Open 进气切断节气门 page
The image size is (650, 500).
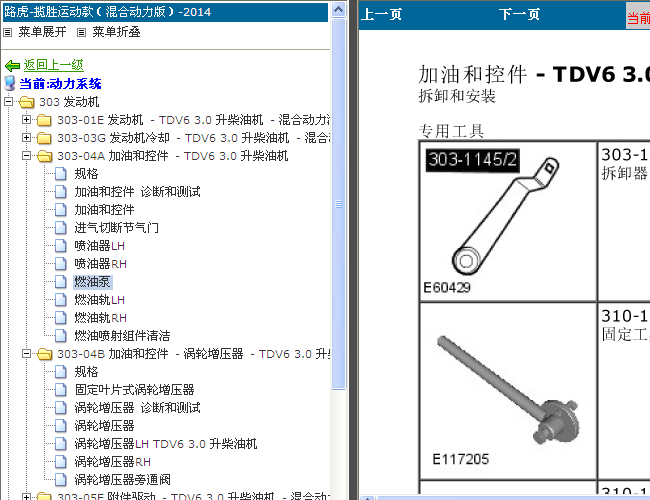coord(116,228)
